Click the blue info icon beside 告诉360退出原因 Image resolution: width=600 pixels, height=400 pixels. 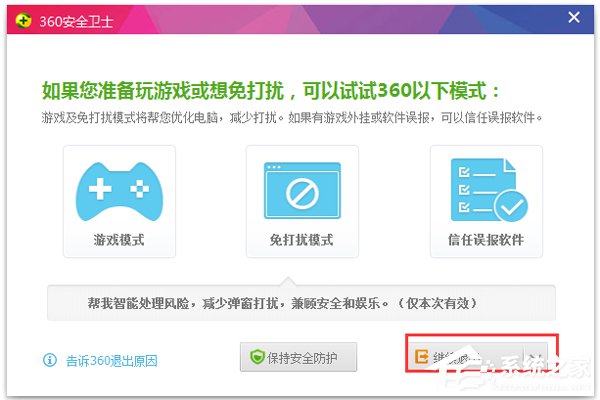click(50, 360)
